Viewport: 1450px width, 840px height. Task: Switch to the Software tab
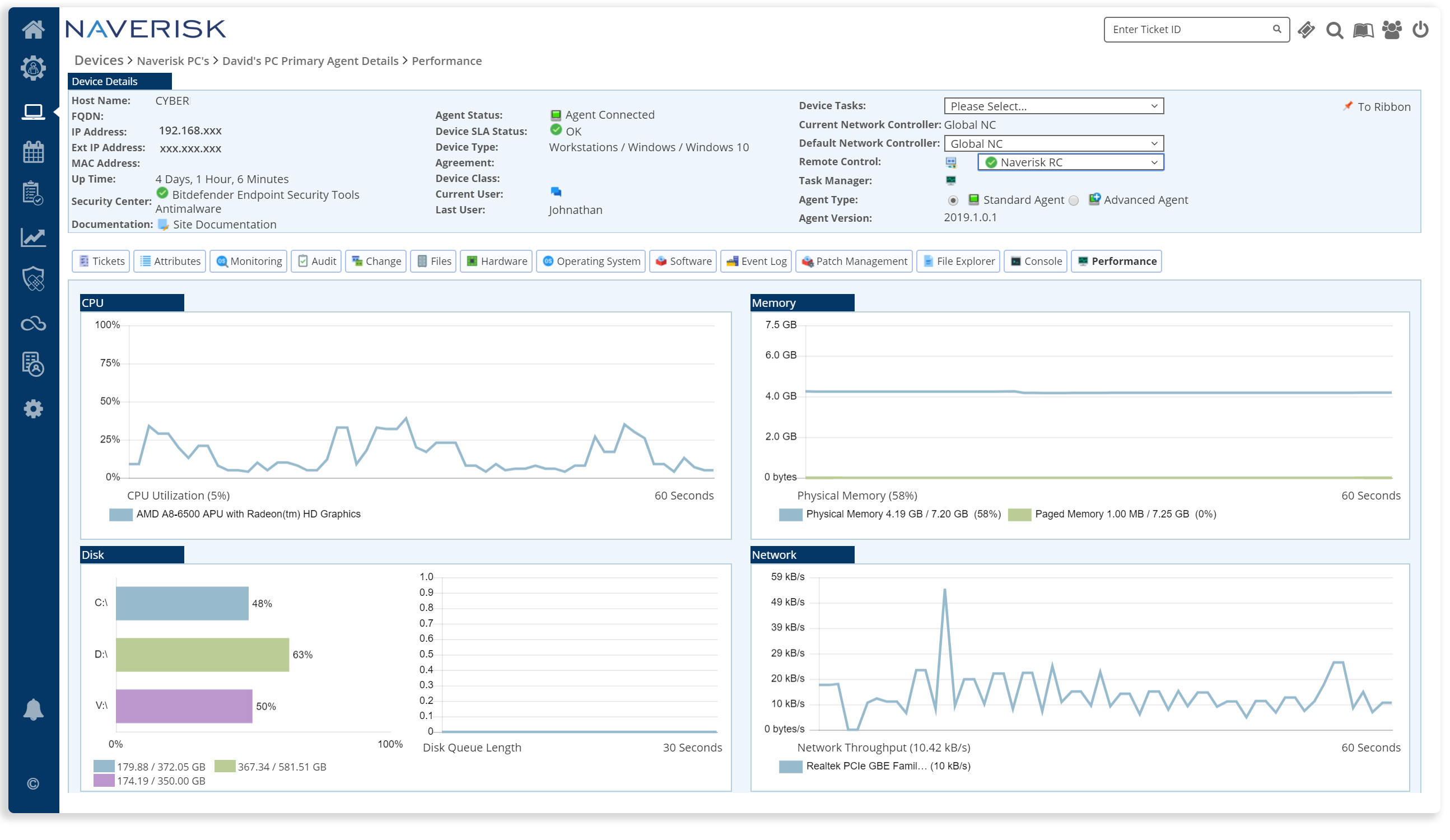click(683, 261)
